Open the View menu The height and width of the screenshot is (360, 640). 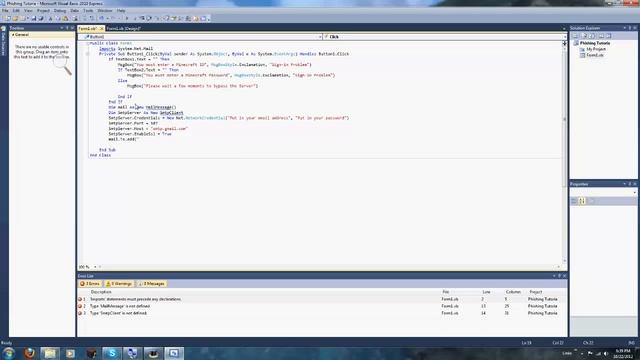(28, 11)
